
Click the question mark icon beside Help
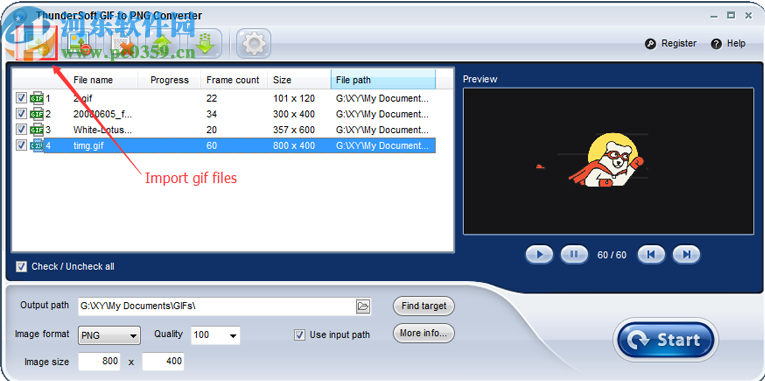pos(716,44)
